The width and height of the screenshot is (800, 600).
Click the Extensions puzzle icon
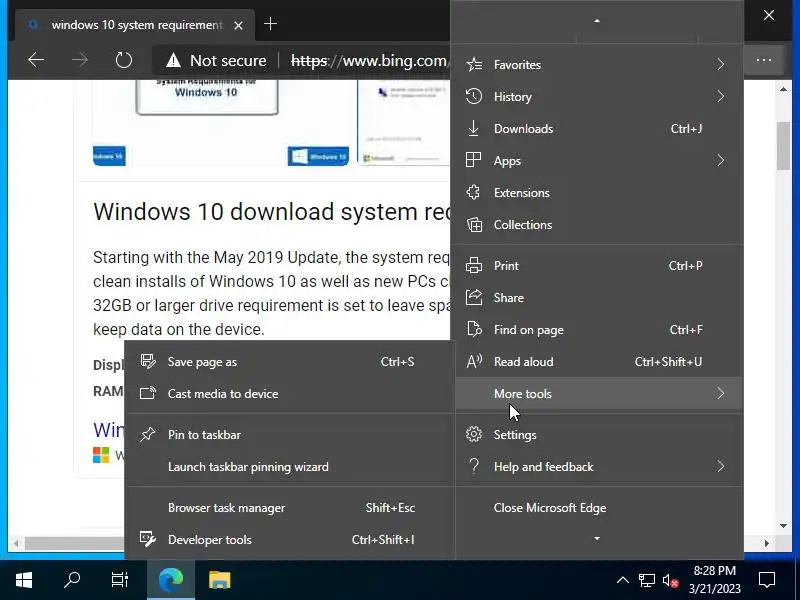point(473,192)
